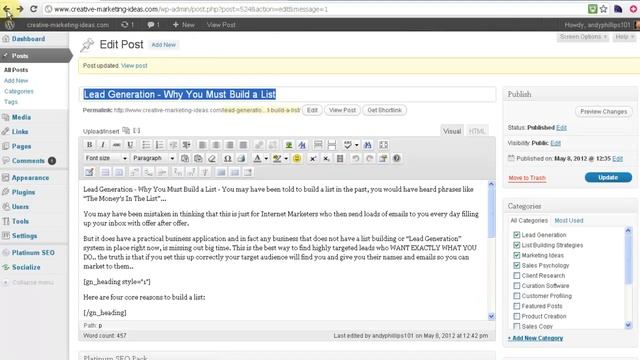The height and width of the screenshot is (360, 640).
Task: Go back using the browser back arrow
Action: click(x=7, y=9)
